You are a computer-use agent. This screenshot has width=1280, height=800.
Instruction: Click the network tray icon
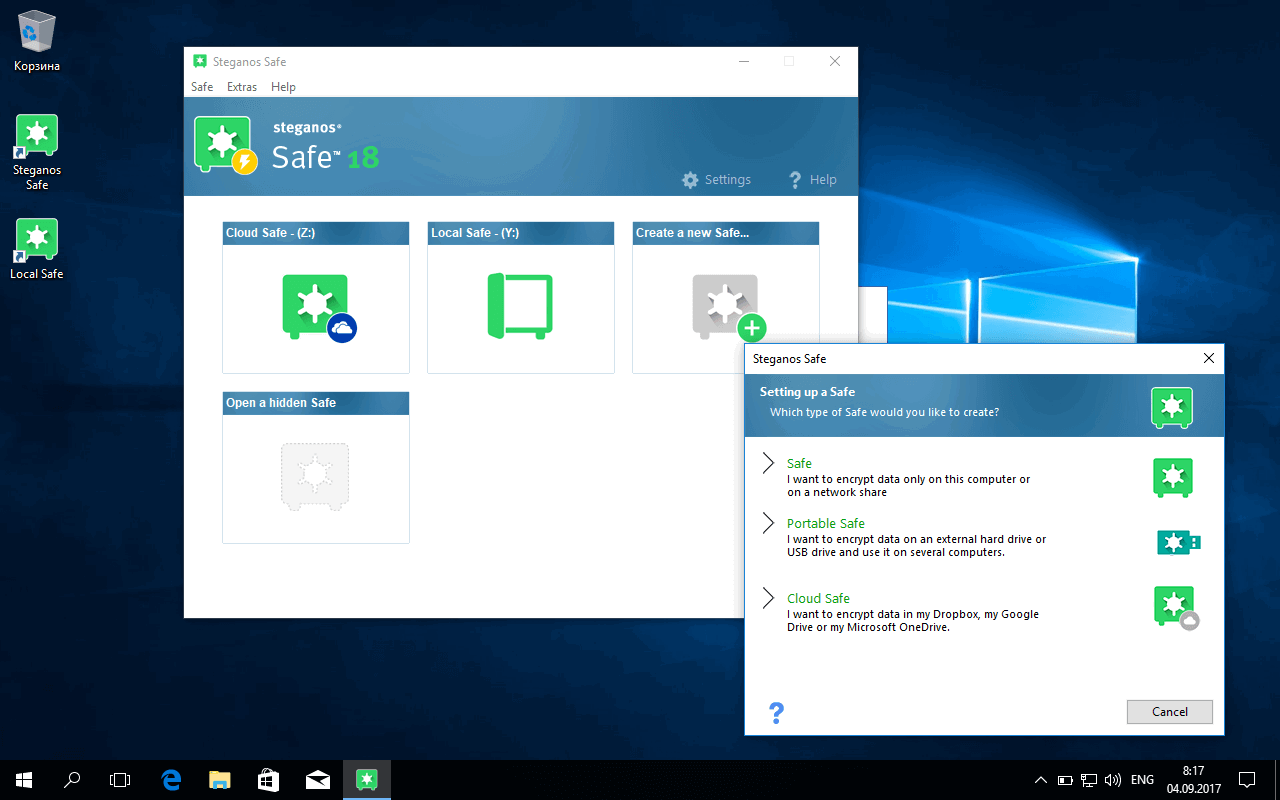coord(1089,779)
